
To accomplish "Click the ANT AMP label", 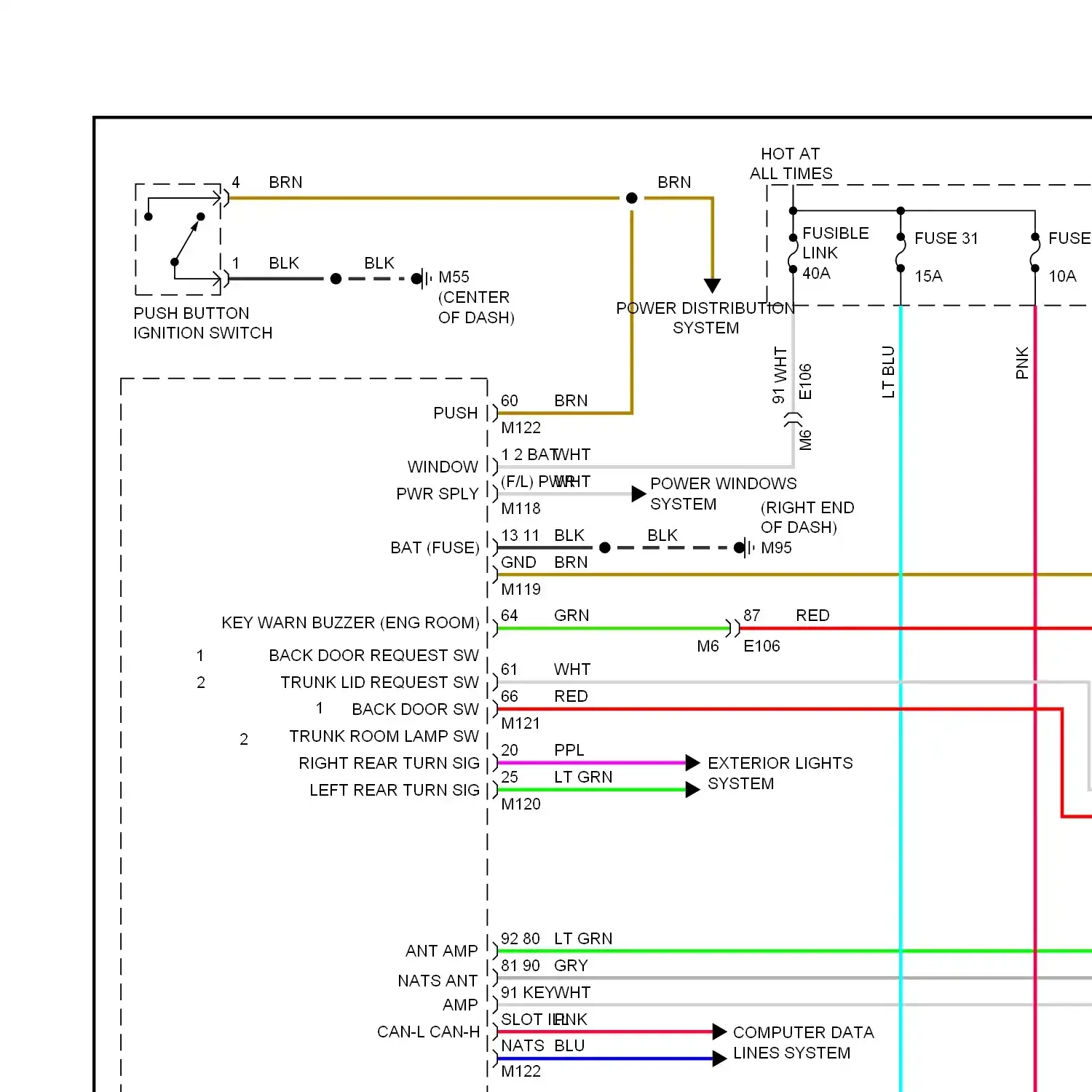I will tap(442, 951).
